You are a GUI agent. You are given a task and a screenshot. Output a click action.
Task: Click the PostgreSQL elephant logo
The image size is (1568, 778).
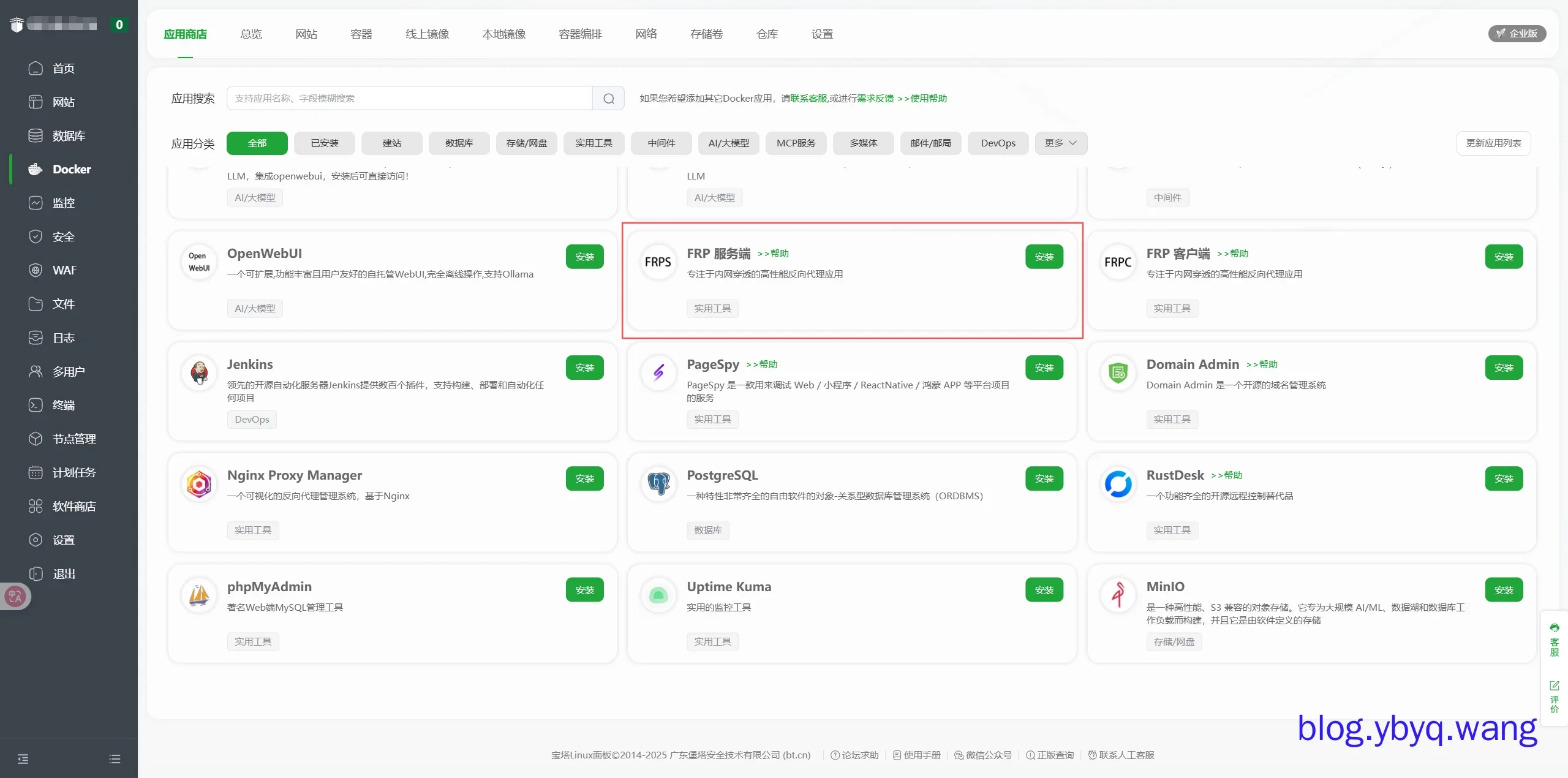658,484
